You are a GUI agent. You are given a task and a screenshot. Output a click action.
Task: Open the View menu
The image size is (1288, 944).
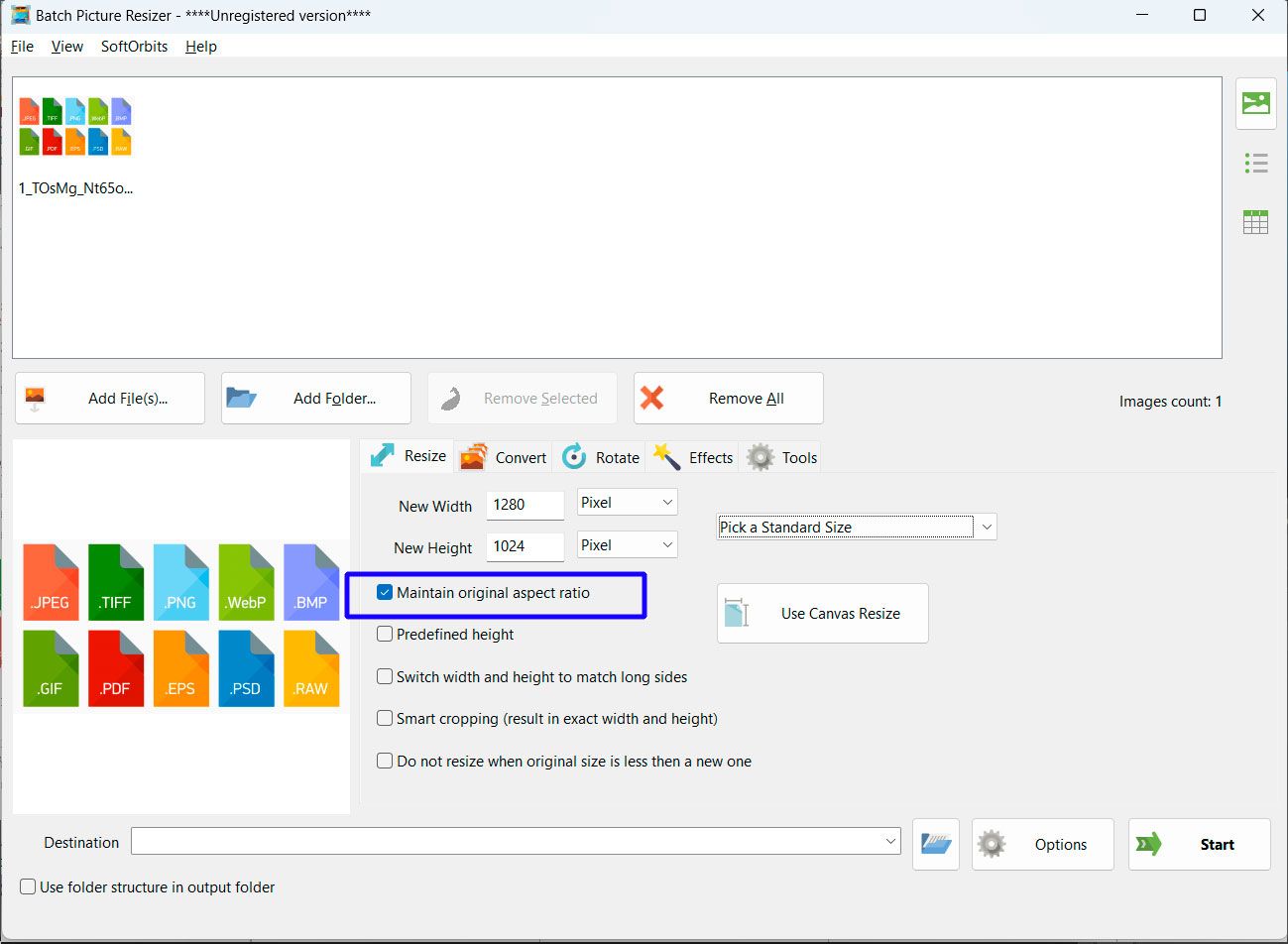67,47
